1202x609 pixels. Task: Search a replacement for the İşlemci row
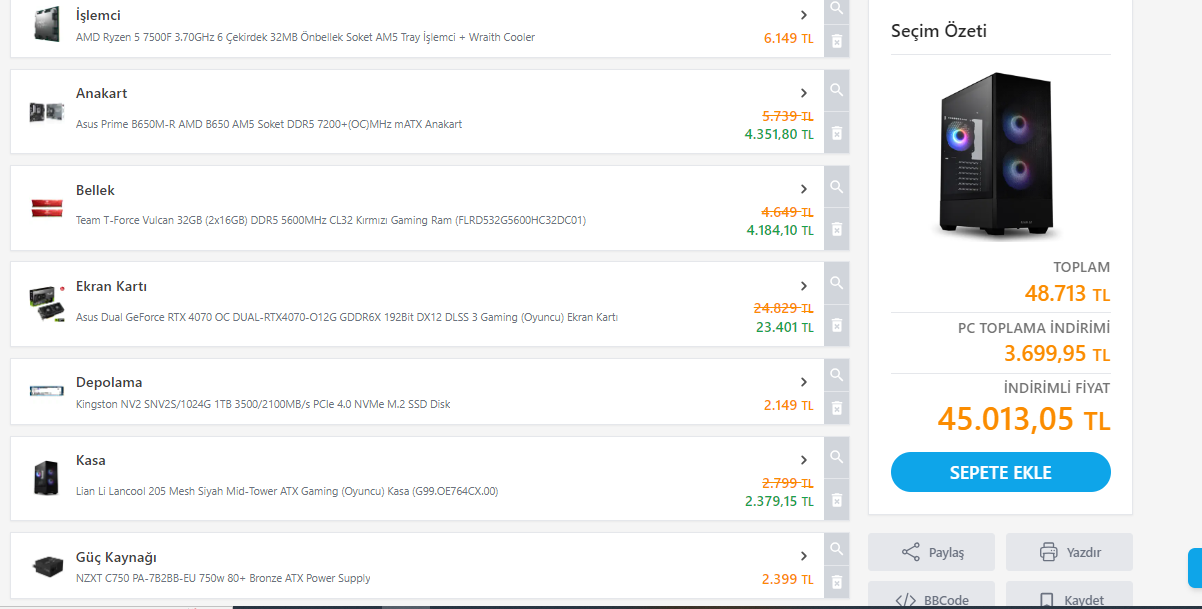pos(837,9)
